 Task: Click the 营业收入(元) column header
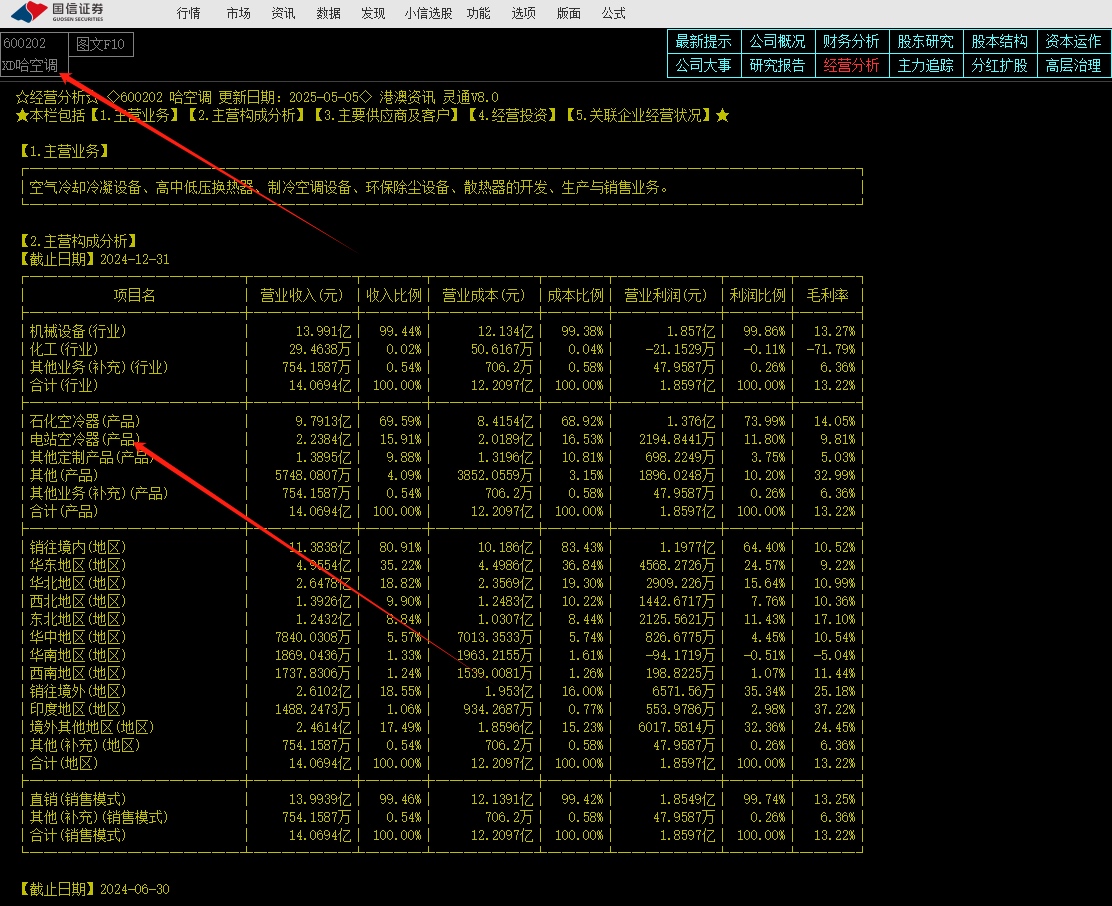pos(302,295)
